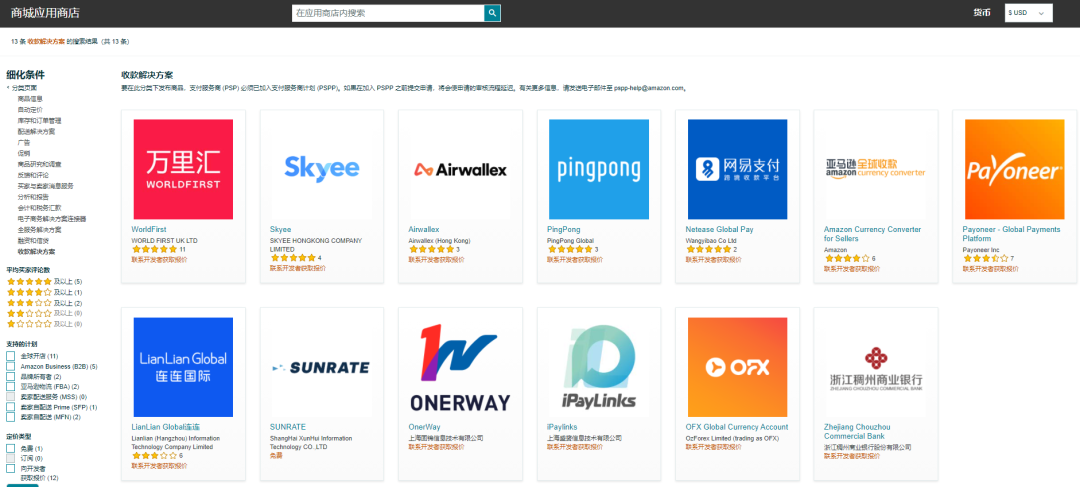Click PingPong's star rating
1080x487 pixels.
coord(570,249)
